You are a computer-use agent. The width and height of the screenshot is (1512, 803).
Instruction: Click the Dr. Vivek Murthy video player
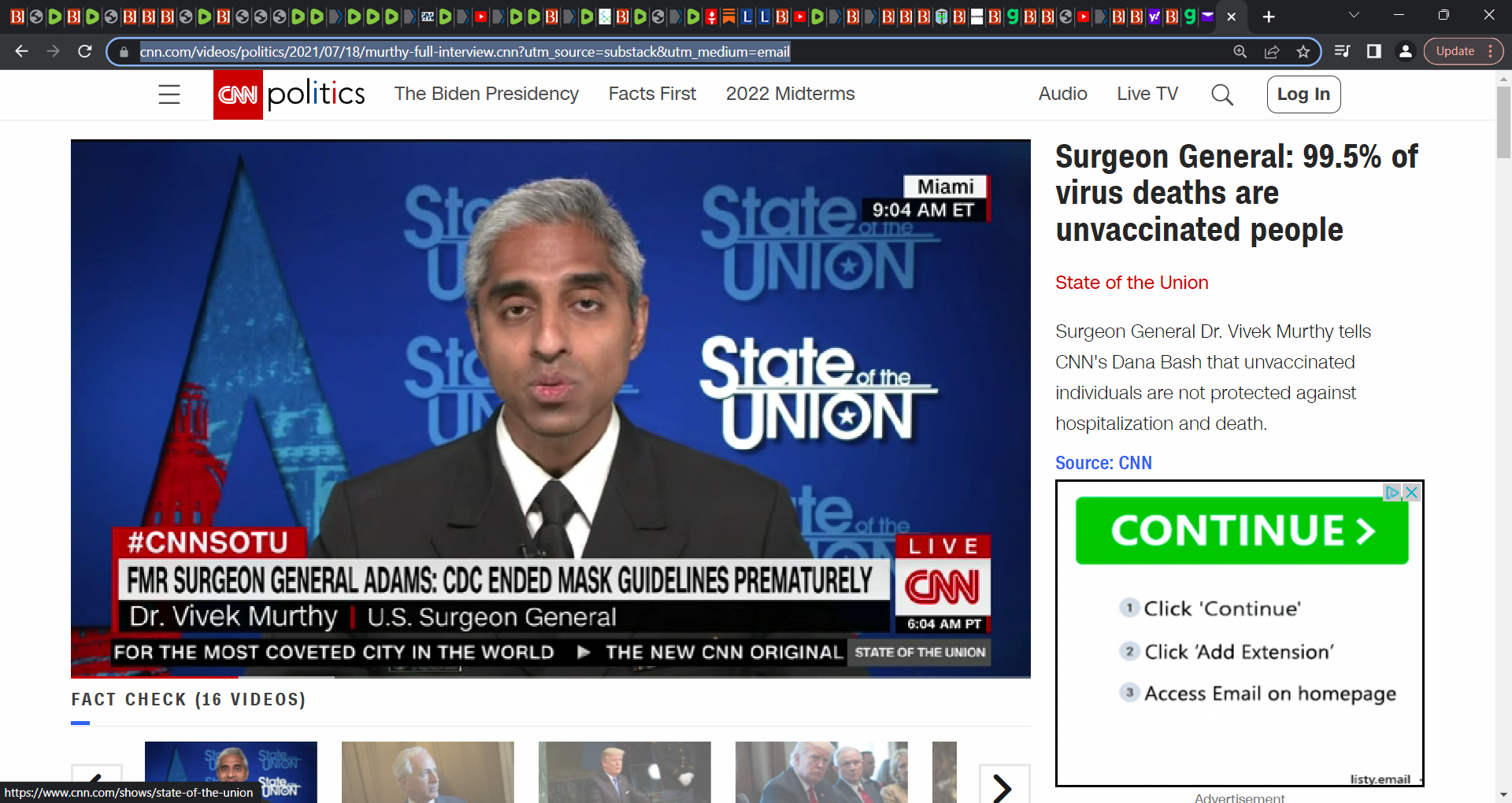click(550, 409)
